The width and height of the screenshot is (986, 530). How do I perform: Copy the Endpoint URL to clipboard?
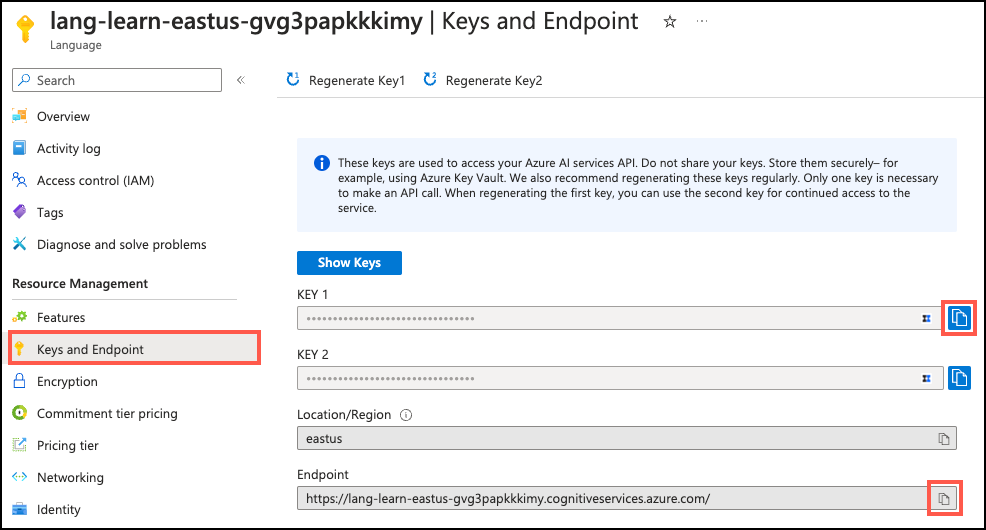943,499
